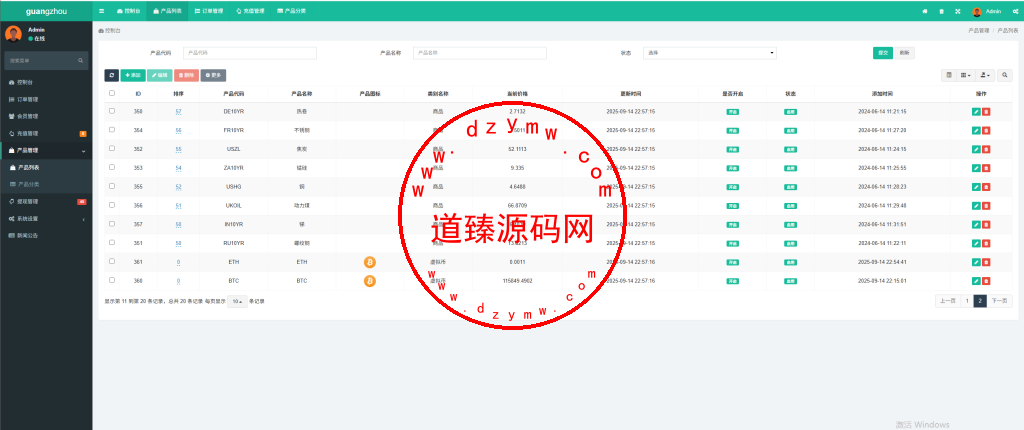
Task: Click the toggle view icon in table toolbar
Action: click(950, 76)
